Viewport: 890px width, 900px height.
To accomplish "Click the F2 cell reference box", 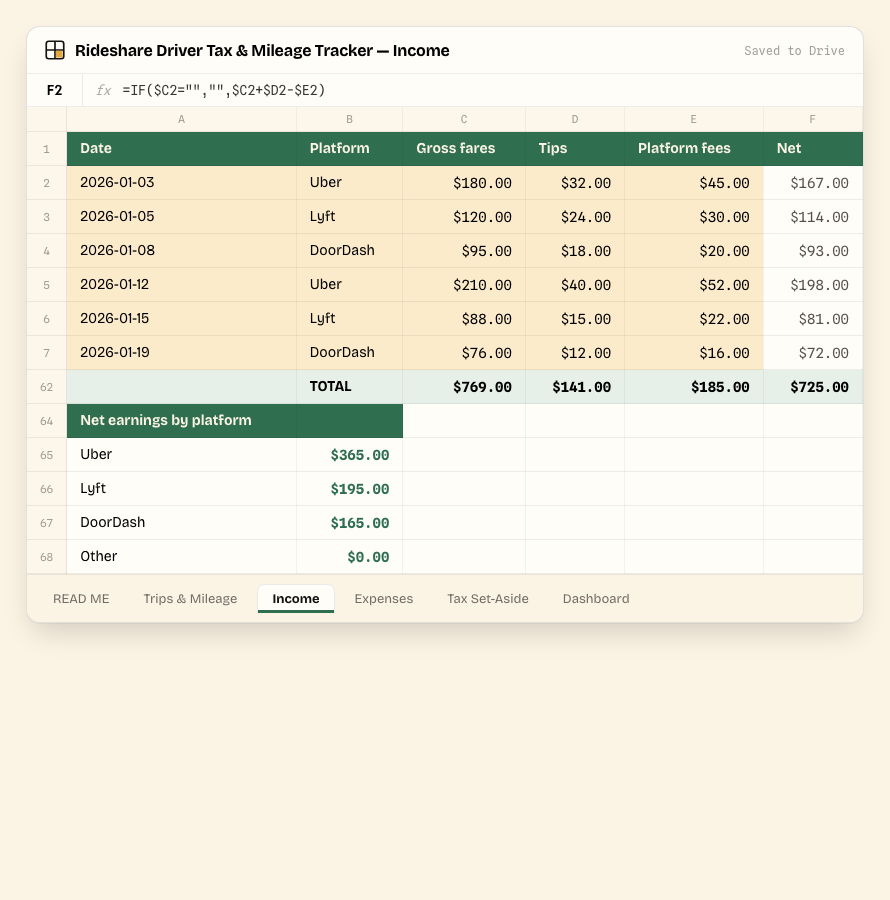I will [x=55, y=90].
